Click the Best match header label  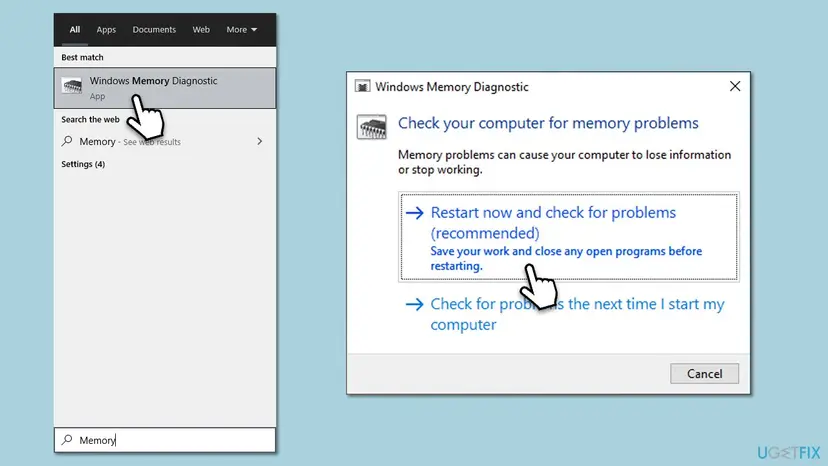tap(82, 57)
